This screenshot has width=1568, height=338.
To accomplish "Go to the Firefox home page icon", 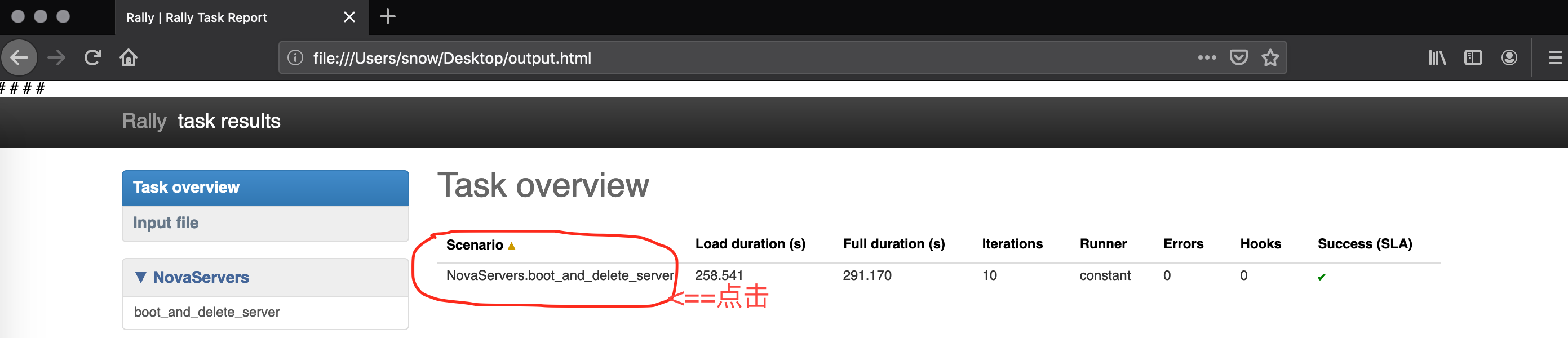I will point(129,58).
